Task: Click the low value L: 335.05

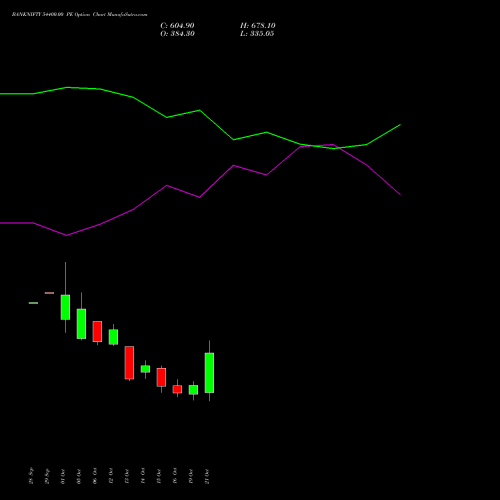Action: tap(257, 34)
